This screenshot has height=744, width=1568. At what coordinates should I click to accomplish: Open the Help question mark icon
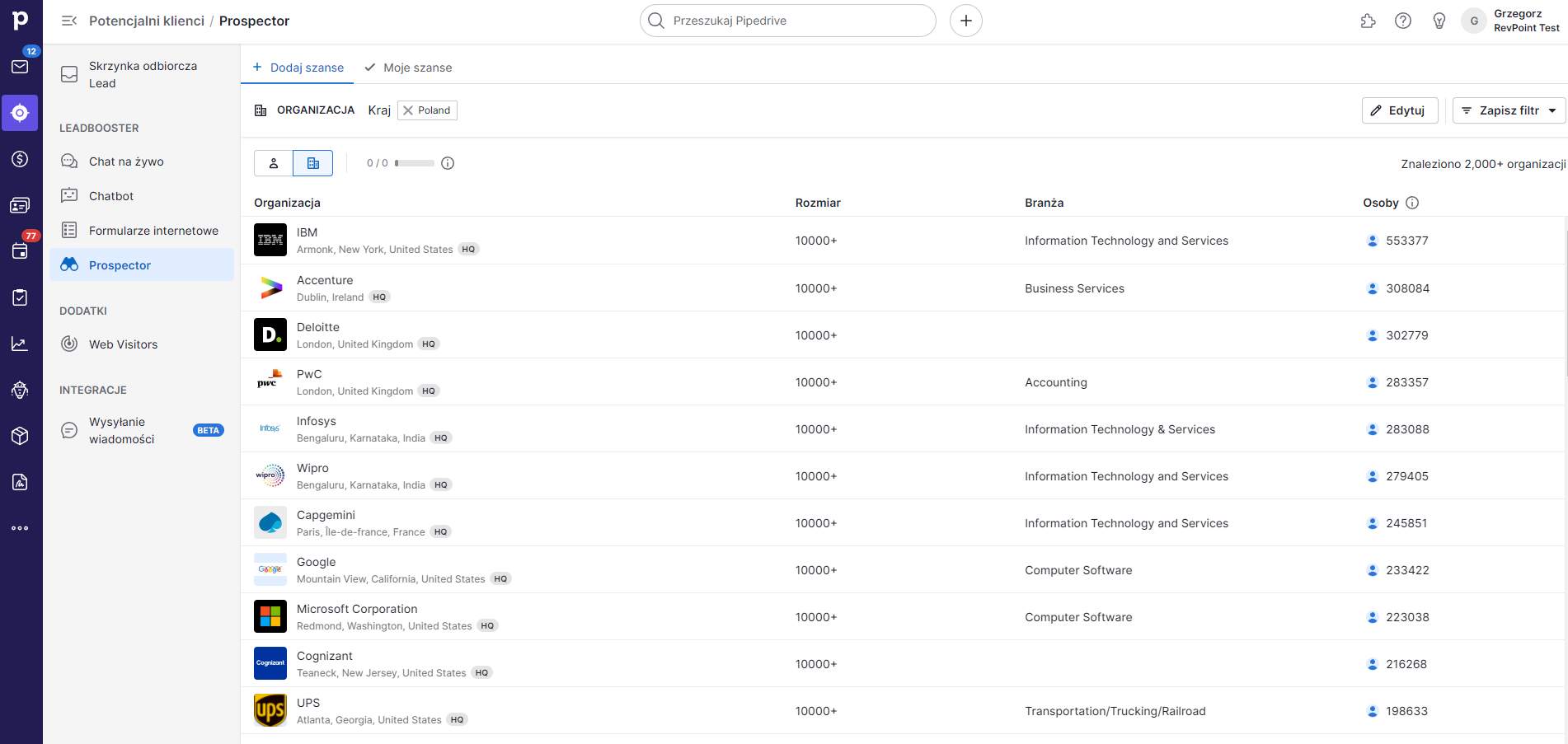point(1403,21)
